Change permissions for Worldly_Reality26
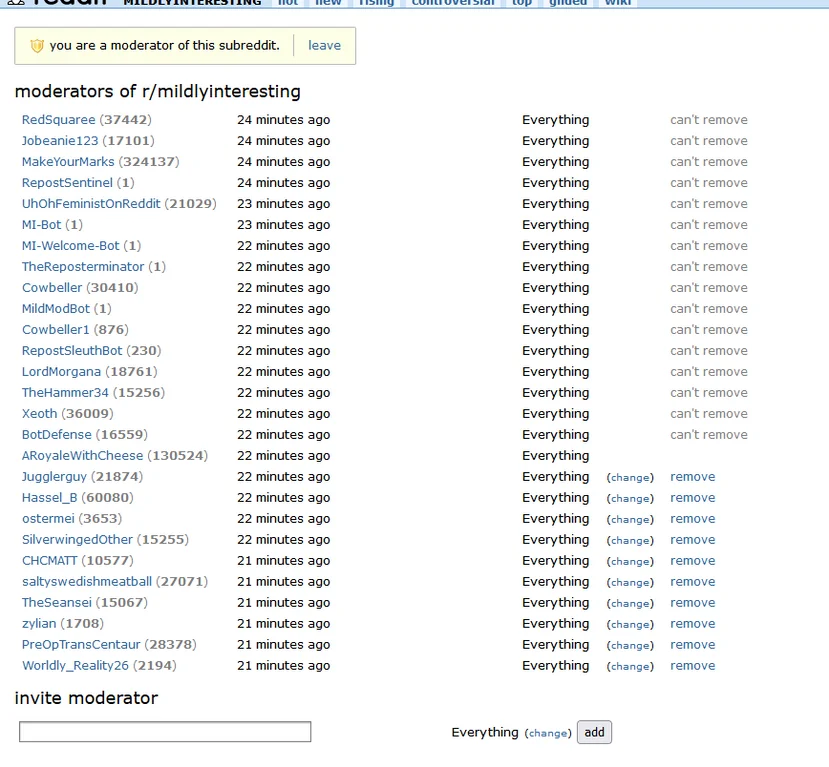This screenshot has width=829, height=767. [x=630, y=667]
